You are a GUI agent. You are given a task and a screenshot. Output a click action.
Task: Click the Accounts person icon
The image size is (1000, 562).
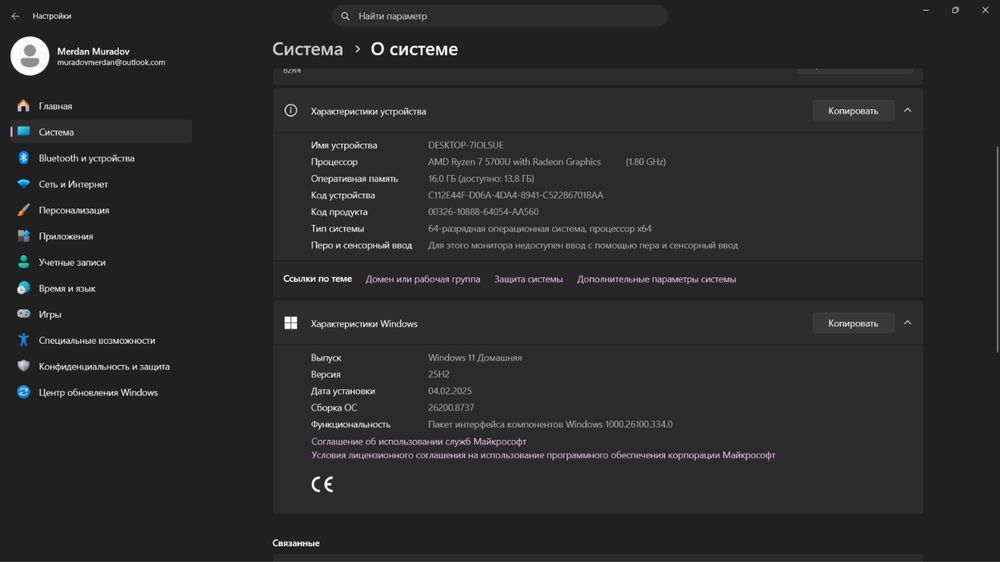(x=24, y=262)
